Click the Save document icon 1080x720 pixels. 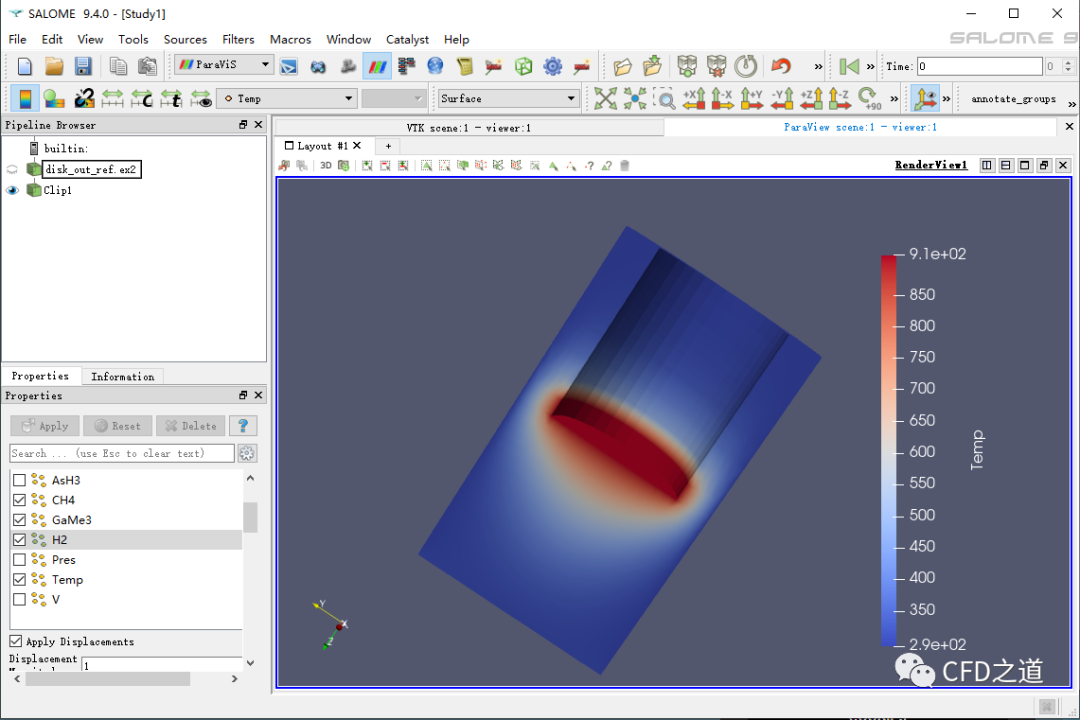(x=83, y=66)
